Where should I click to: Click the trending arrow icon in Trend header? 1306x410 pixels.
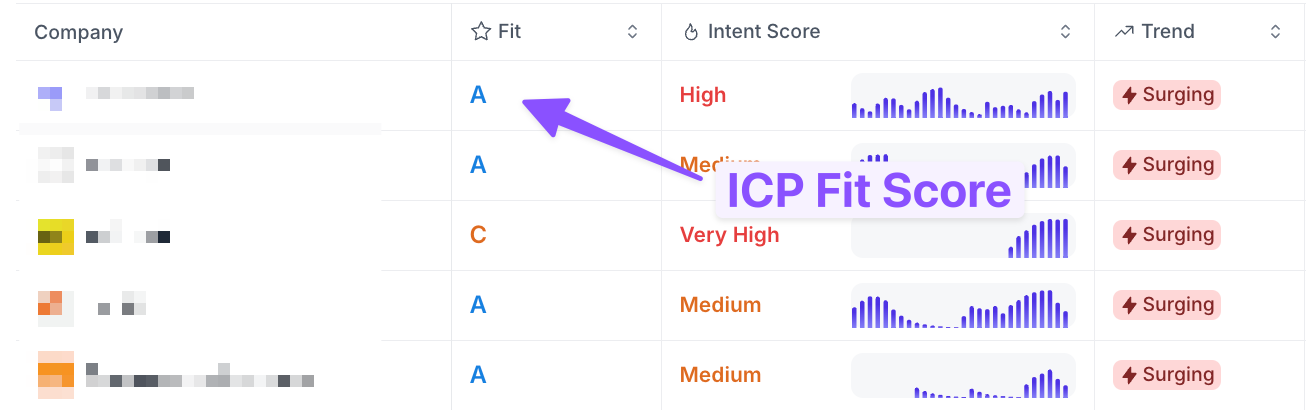click(x=1124, y=32)
